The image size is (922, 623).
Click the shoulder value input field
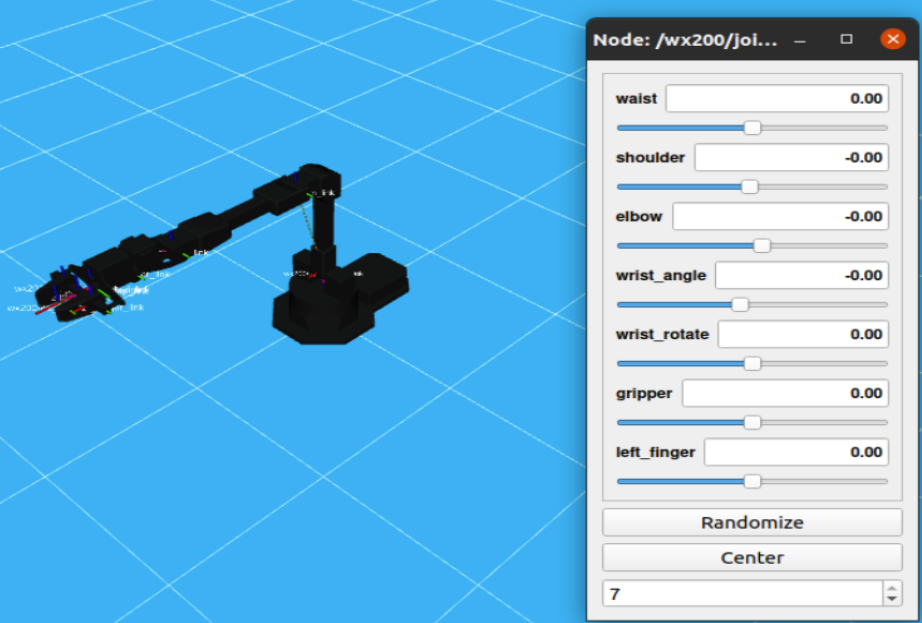click(791, 158)
